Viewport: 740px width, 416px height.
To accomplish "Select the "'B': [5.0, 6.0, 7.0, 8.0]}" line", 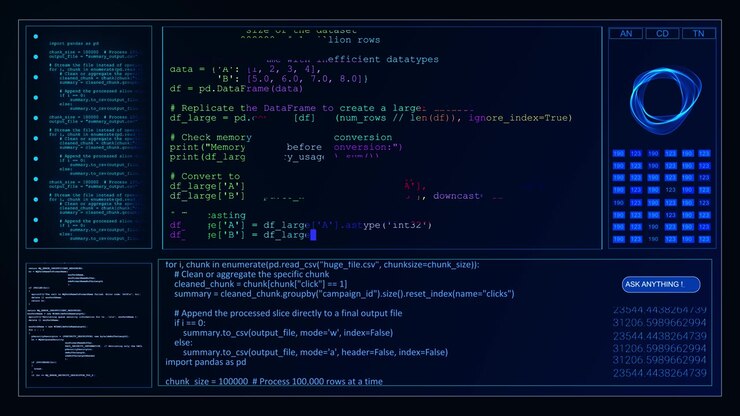I will [x=292, y=79].
